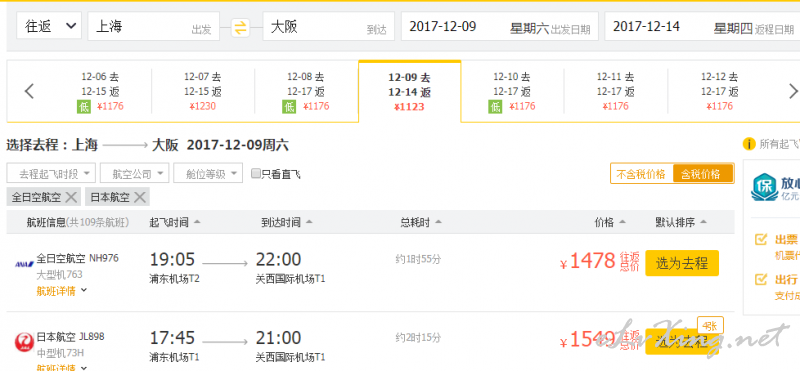Open the 往返 trip type dropdown

coord(49,26)
